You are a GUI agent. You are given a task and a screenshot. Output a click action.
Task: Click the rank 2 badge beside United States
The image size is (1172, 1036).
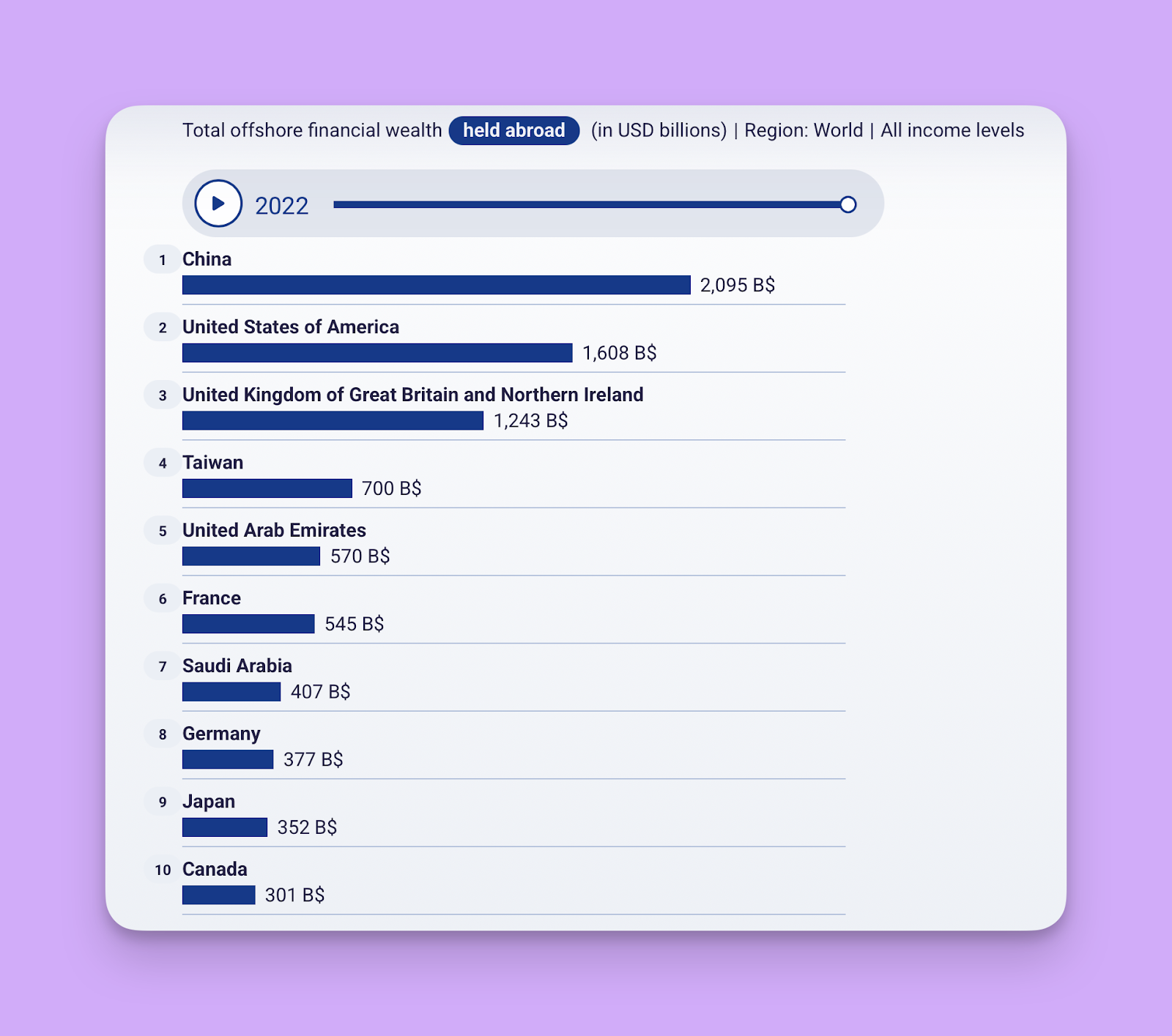click(161, 327)
